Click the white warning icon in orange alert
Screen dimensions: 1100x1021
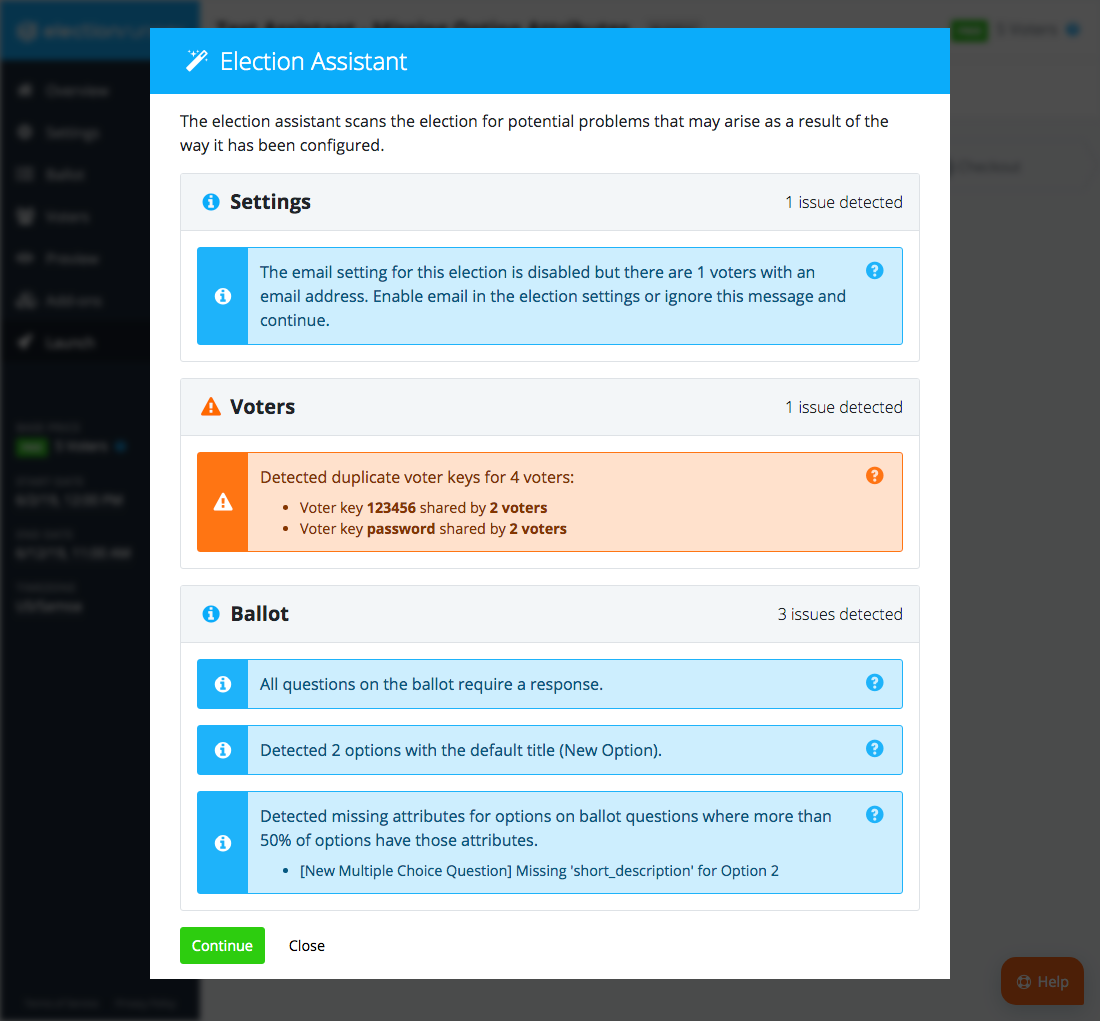tap(223, 502)
